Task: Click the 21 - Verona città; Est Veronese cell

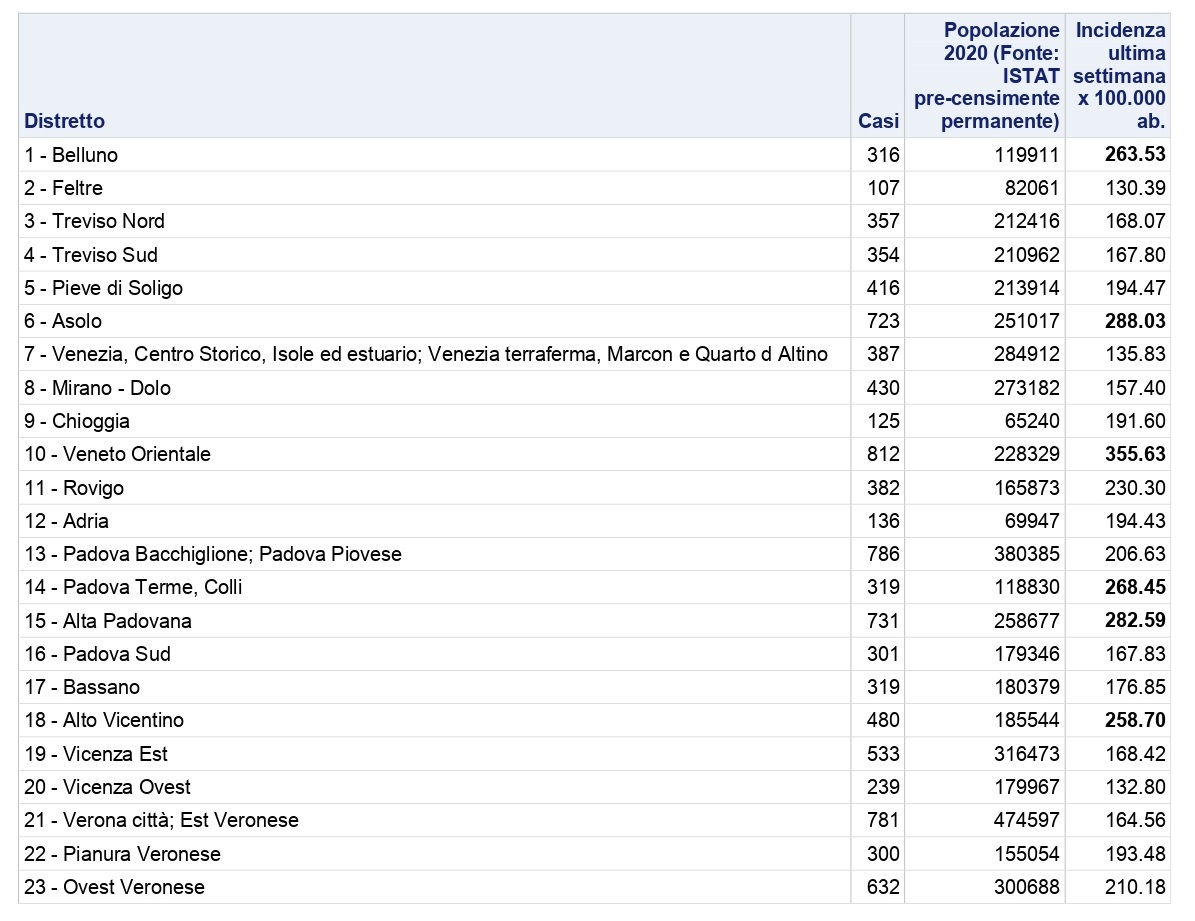Action: tap(162, 821)
